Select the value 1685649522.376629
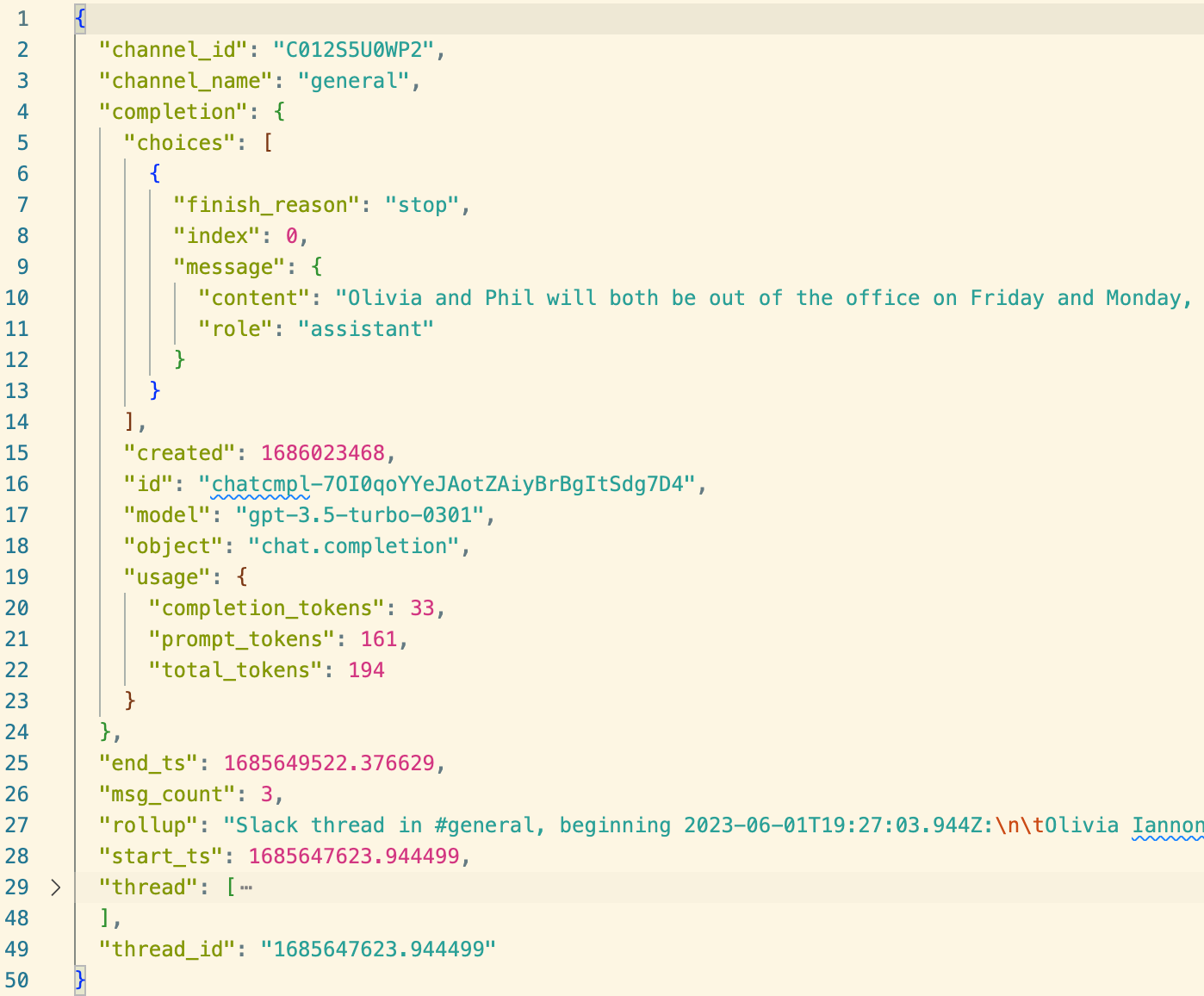Image resolution: width=1204 pixels, height=996 pixels. pos(329,763)
